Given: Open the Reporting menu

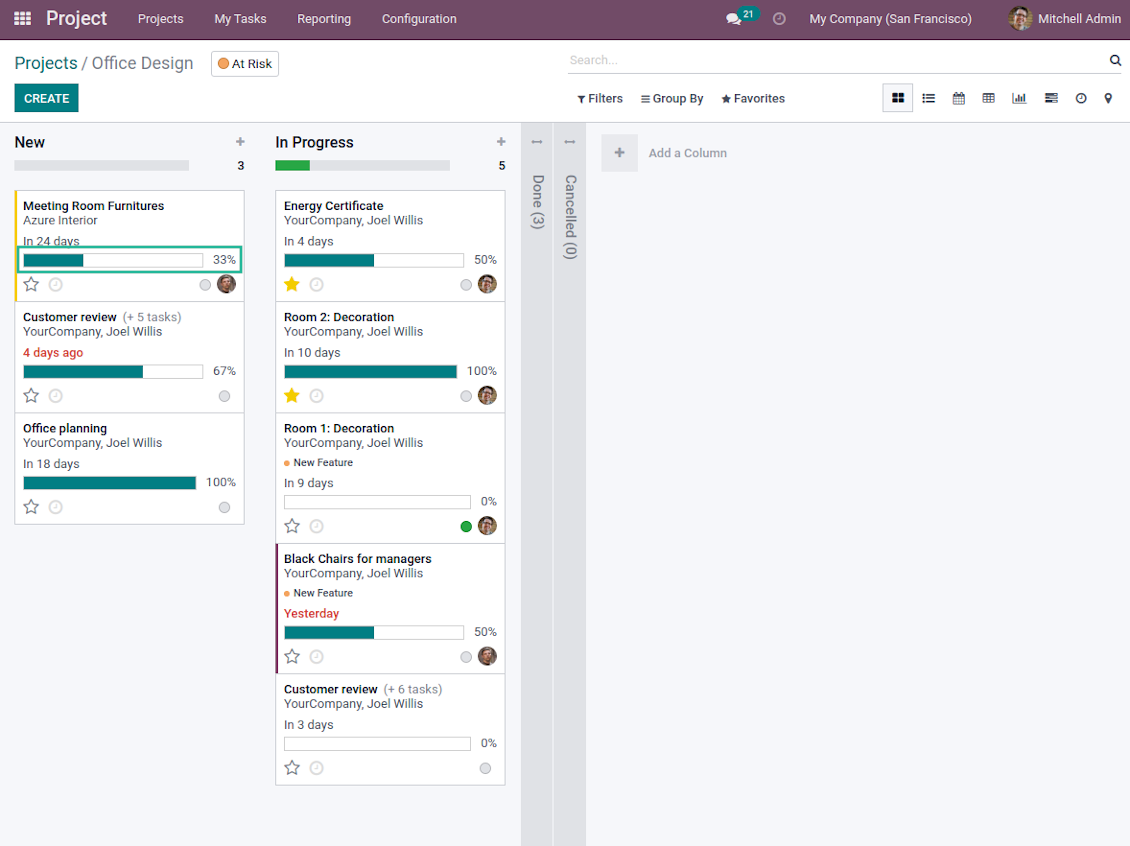Looking at the screenshot, I should point(324,19).
